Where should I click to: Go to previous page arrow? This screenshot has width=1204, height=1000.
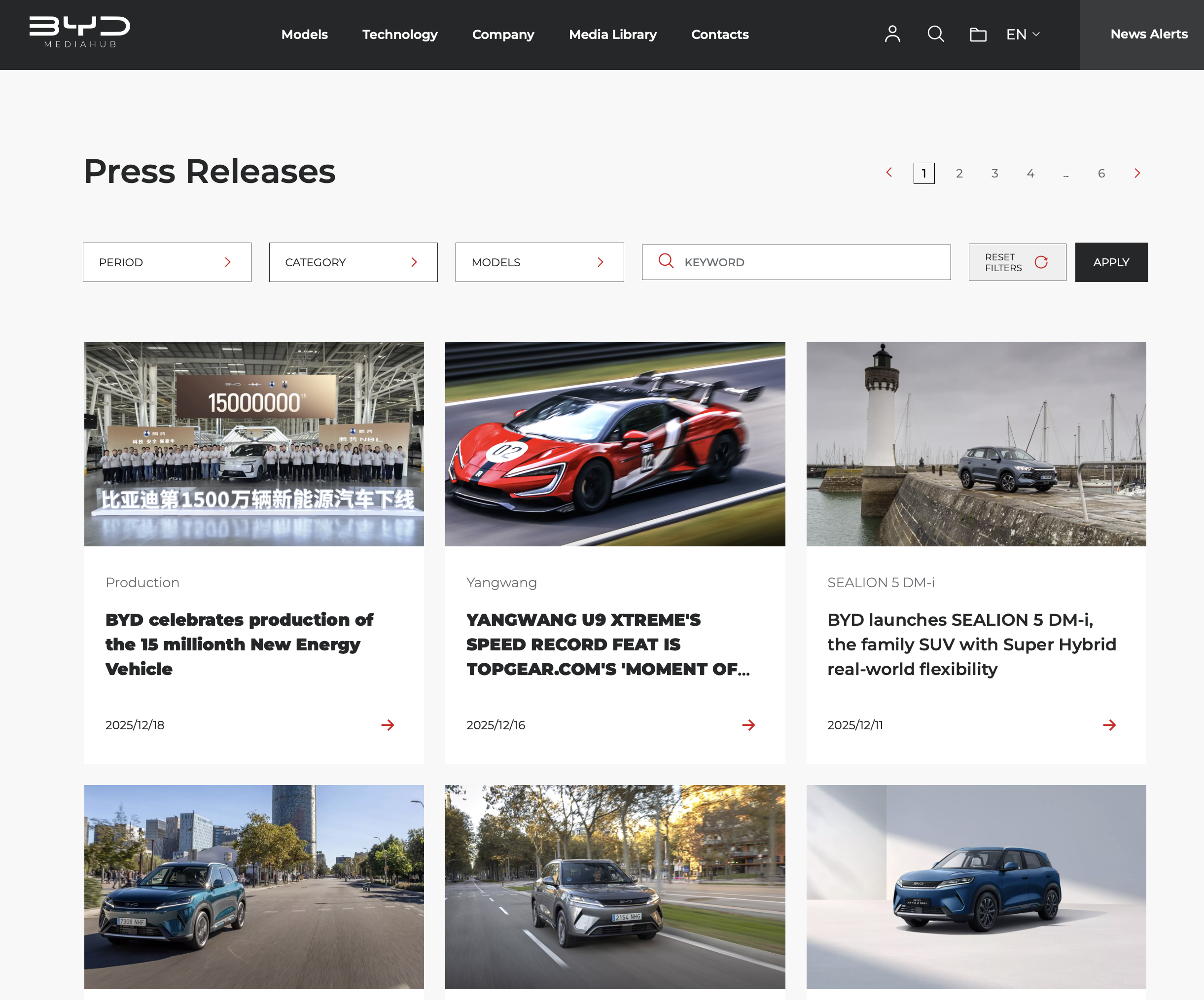(x=889, y=173)
